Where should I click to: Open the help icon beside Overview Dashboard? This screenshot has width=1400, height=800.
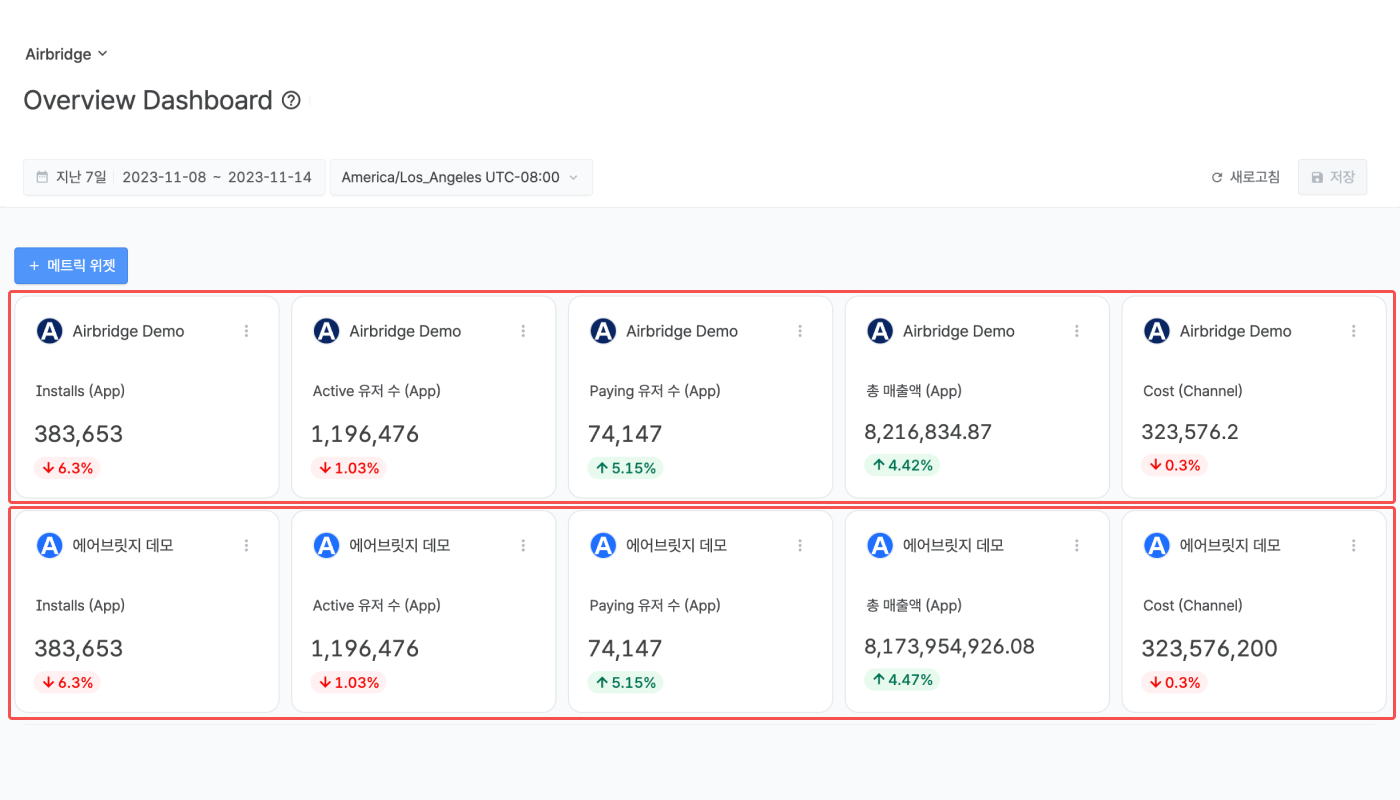pos(291,100)
